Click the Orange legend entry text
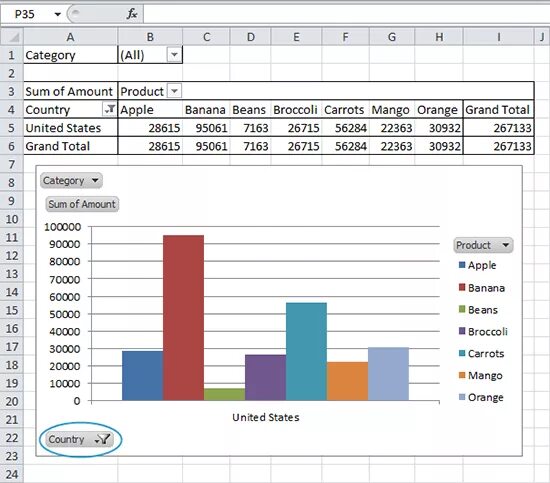550x483 pixels. (485, 397)
